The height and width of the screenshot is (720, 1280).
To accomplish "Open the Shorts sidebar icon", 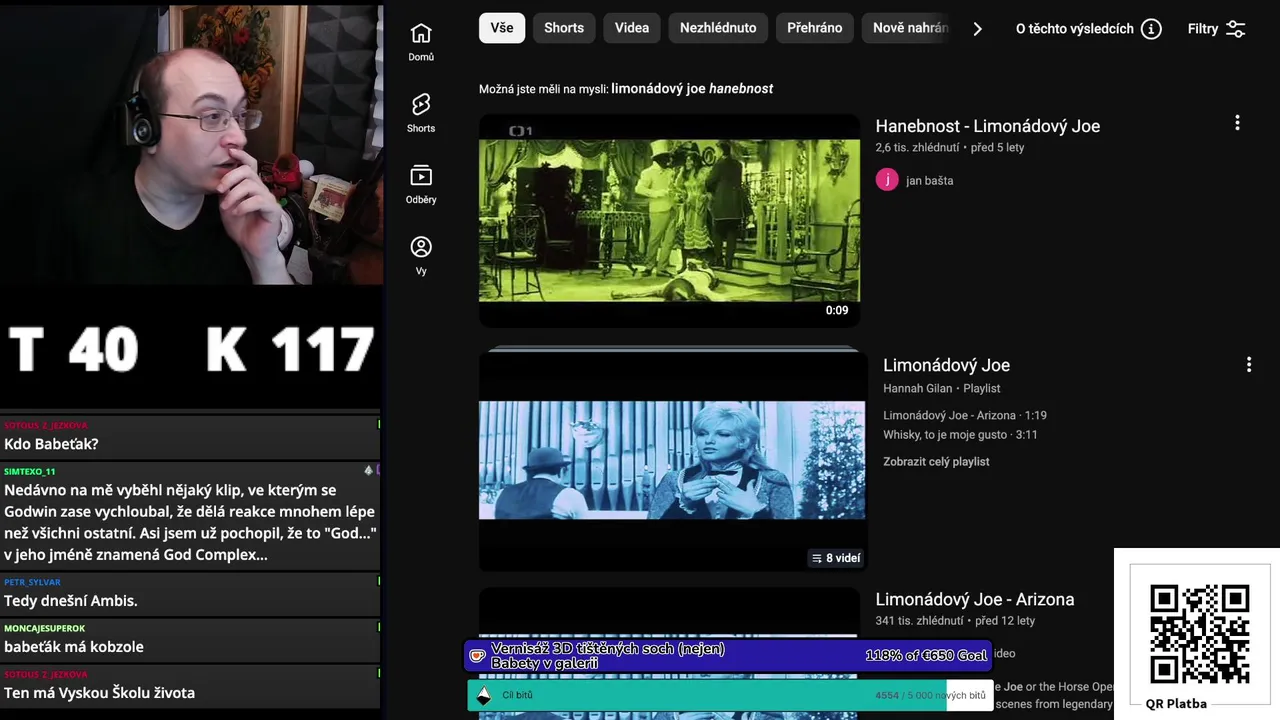I will pyautogui.click(x=421, y=104).
